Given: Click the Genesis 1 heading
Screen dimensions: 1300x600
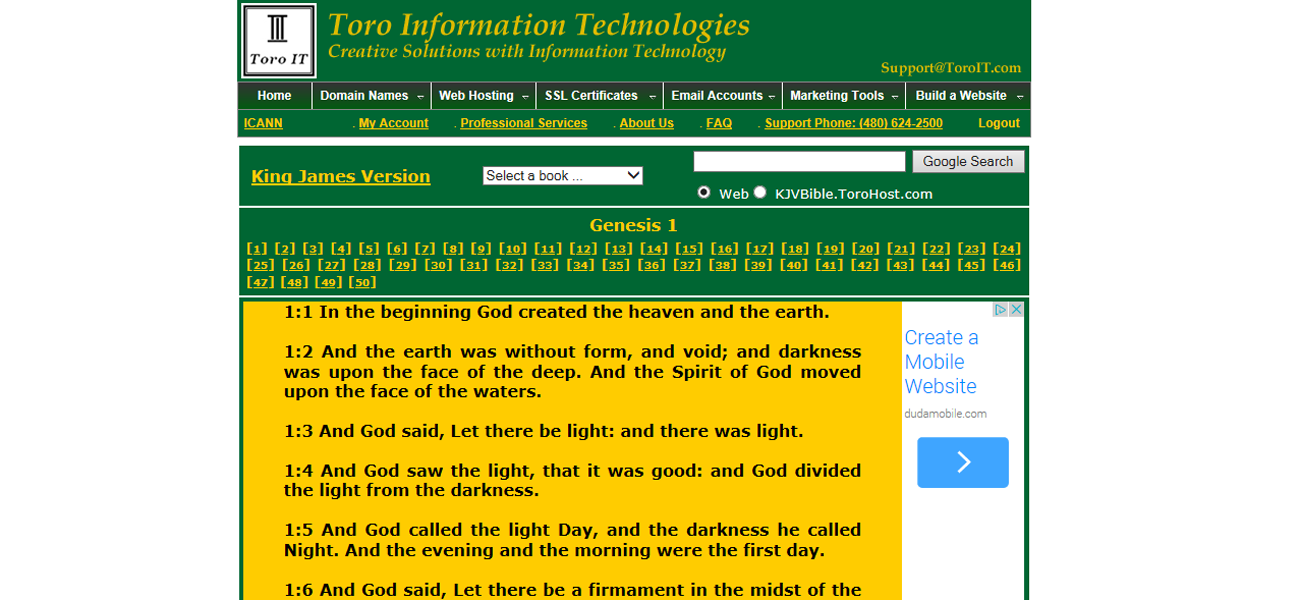Looking at the screenshot, I should point(633,225).
